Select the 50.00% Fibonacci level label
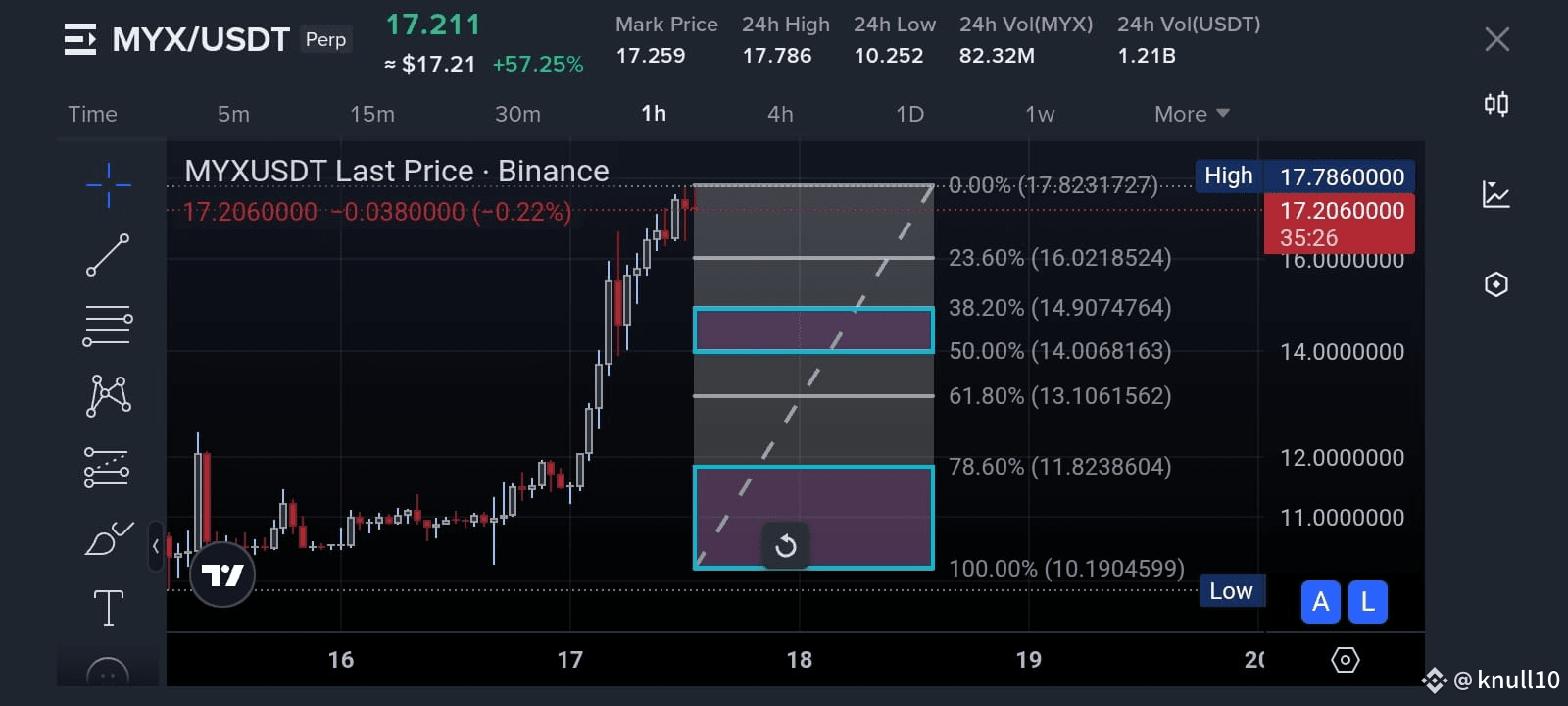 pyautogui.click(x=1059, y=351)
